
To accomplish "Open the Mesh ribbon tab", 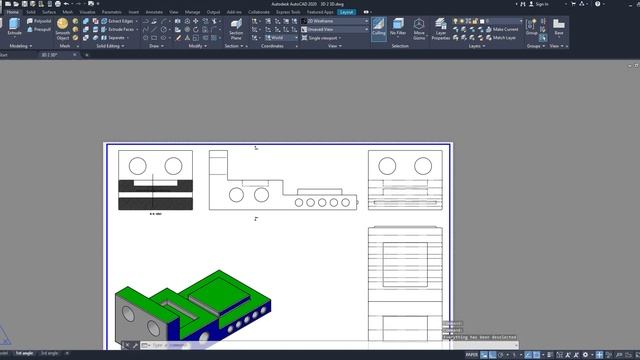I will coord(67,12).
